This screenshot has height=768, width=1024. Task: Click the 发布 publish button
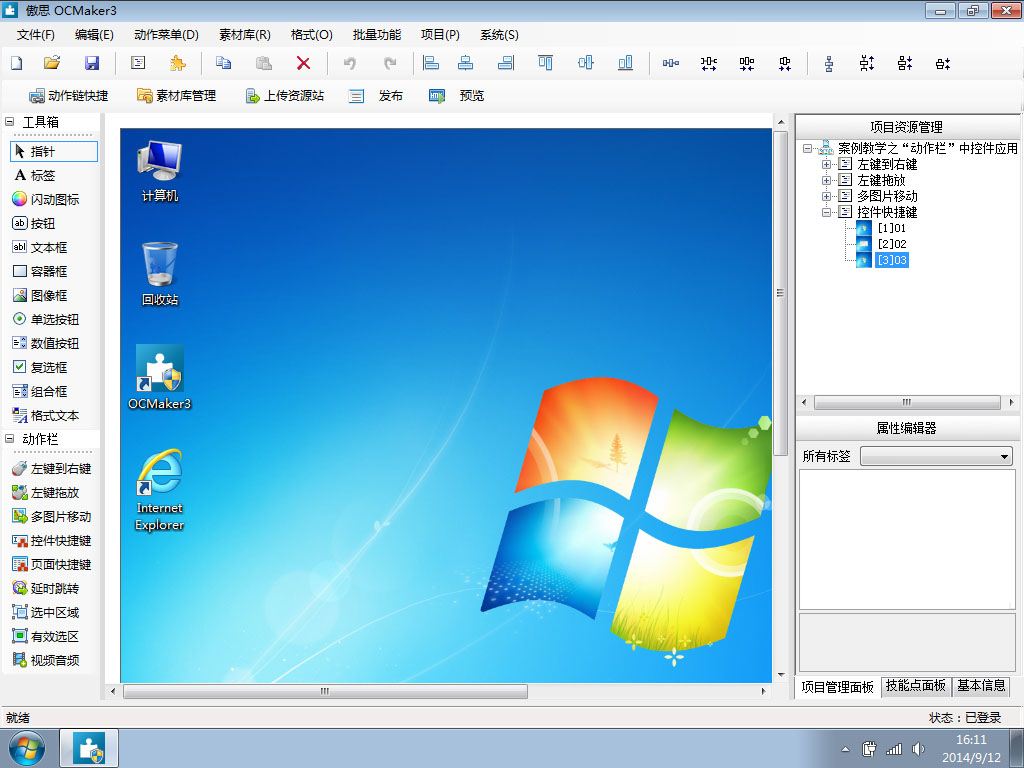376,95
